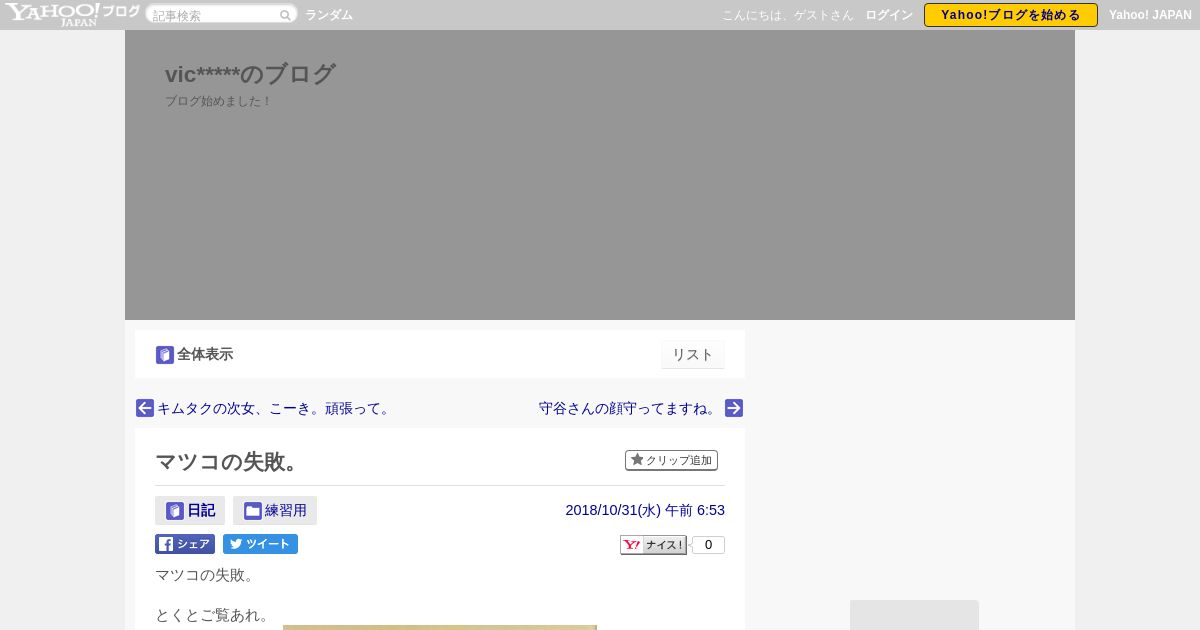Viewport: 1200px width, 630px height.
Task: Click the Facebook シェア button
Action: [x=185, y=544]
